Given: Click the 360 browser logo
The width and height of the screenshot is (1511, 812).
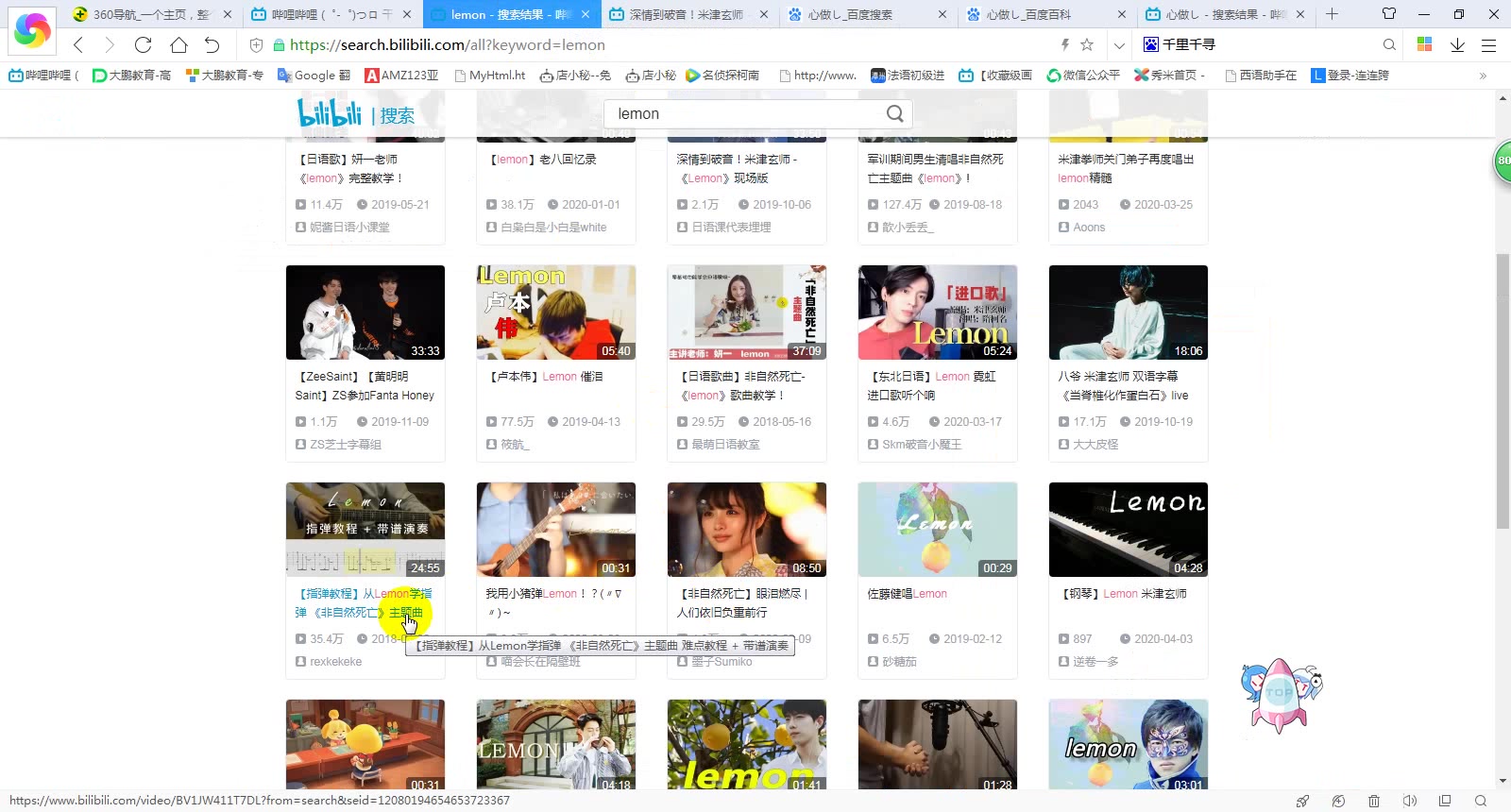Looking at the screenshot, I should pyautogui.click(x=32, y=30).
